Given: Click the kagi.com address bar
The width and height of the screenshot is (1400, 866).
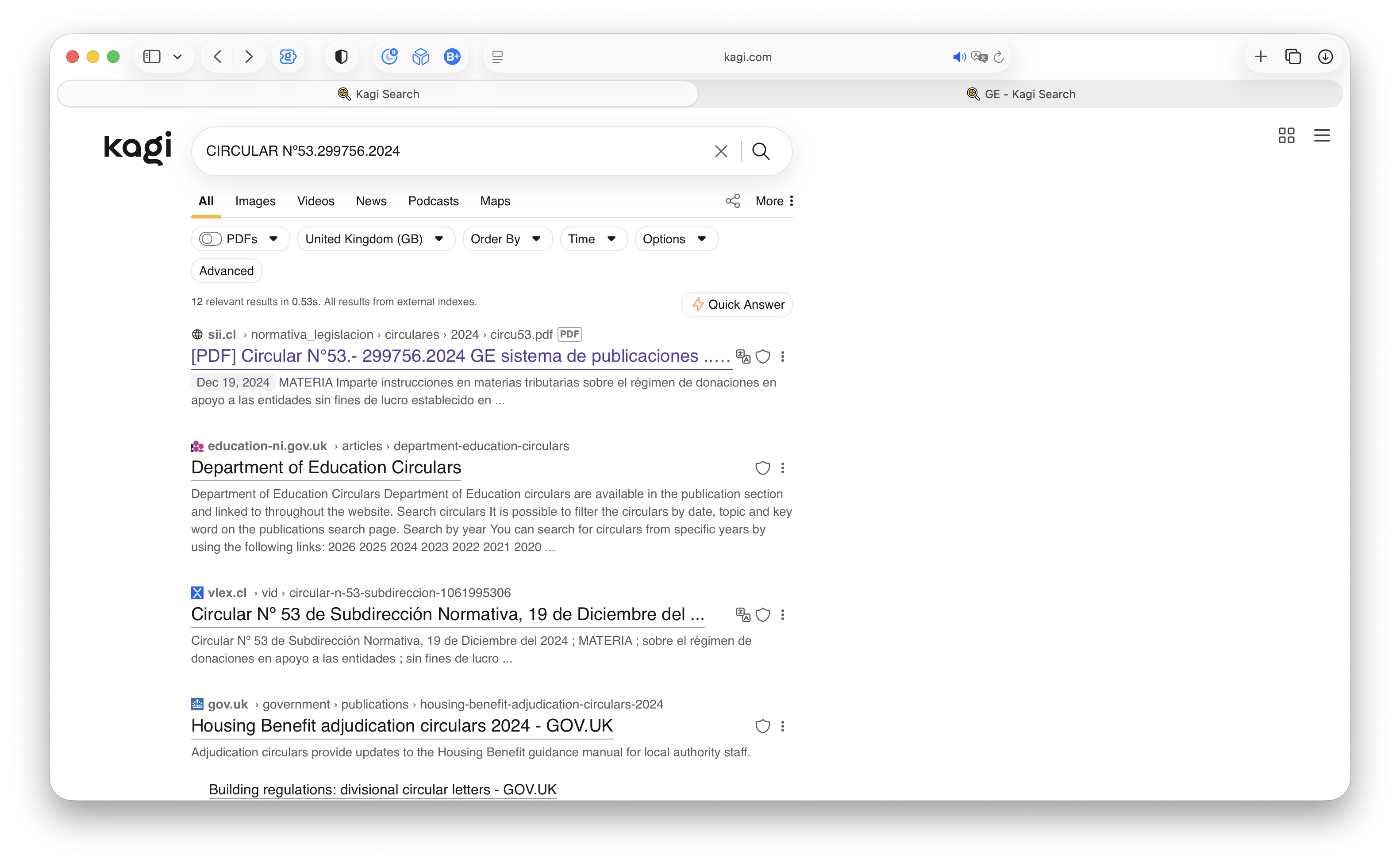Looking at the screenshot, I should (x=747, y=57).
